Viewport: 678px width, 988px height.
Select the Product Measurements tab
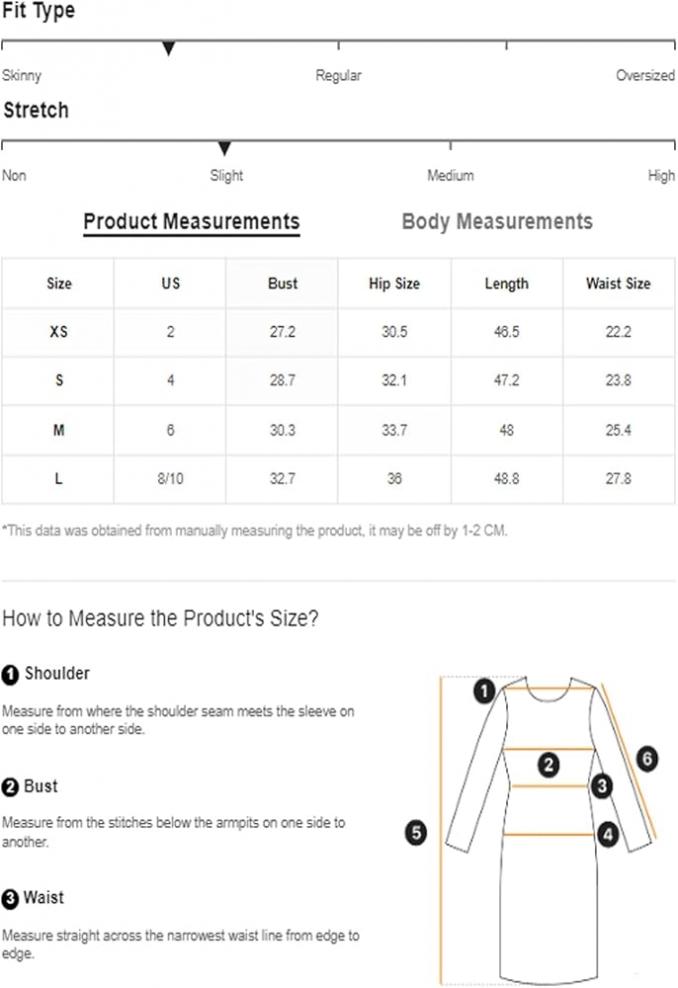click(192, 222)
